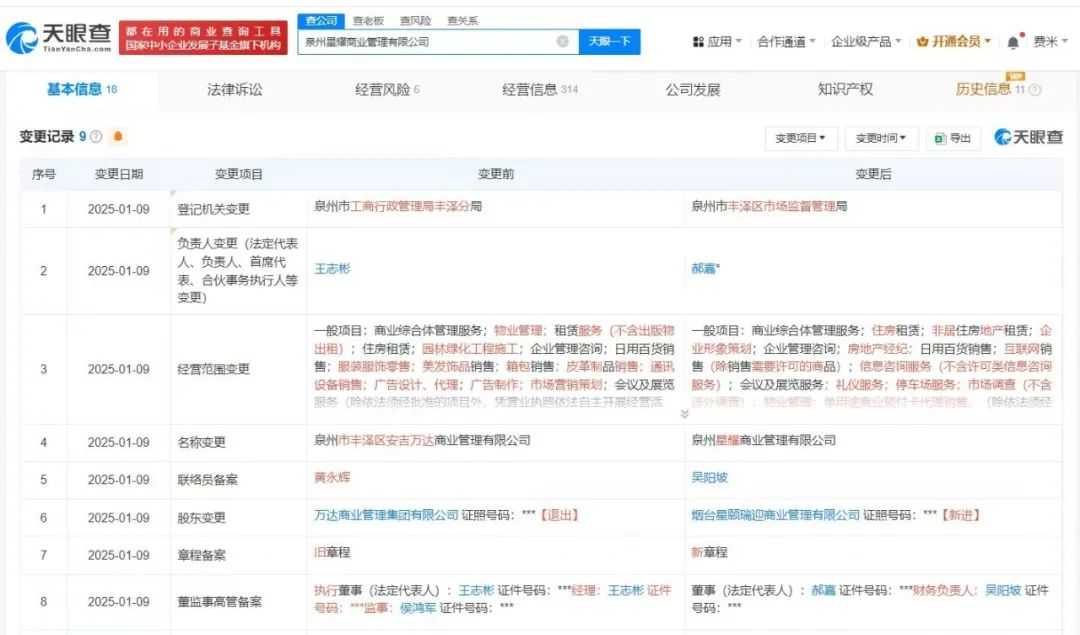The width and height of the screenshot is (1080, 635).
Task: Click the help icon beside 历史信息 tab
Action: [x=1035, y=90]
